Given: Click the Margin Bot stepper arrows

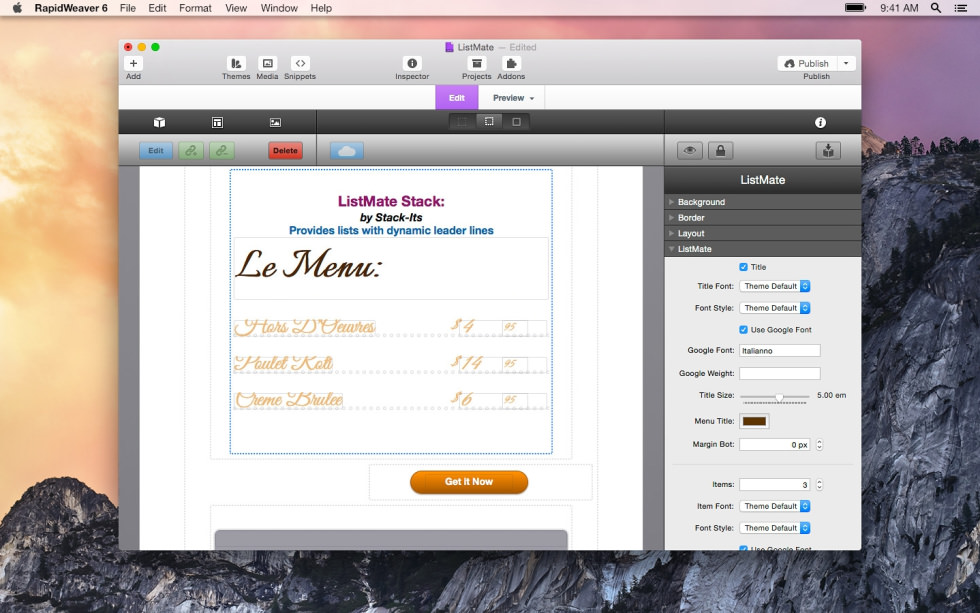Looking at the screenshot, I should [819, 445].
